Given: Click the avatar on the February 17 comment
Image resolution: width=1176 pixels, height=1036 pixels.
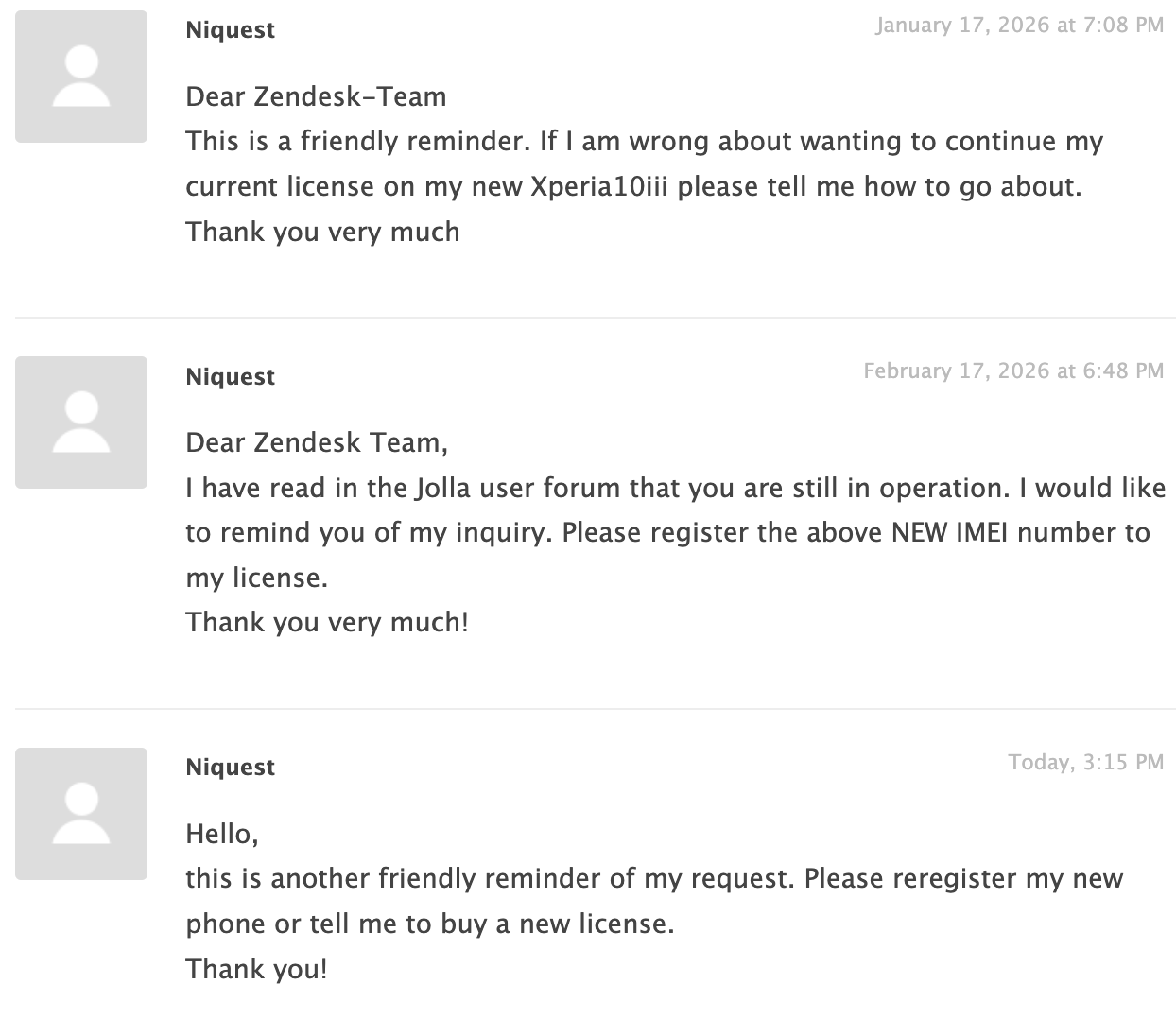Looking at the screenshot, I should (x=81, y=423).
